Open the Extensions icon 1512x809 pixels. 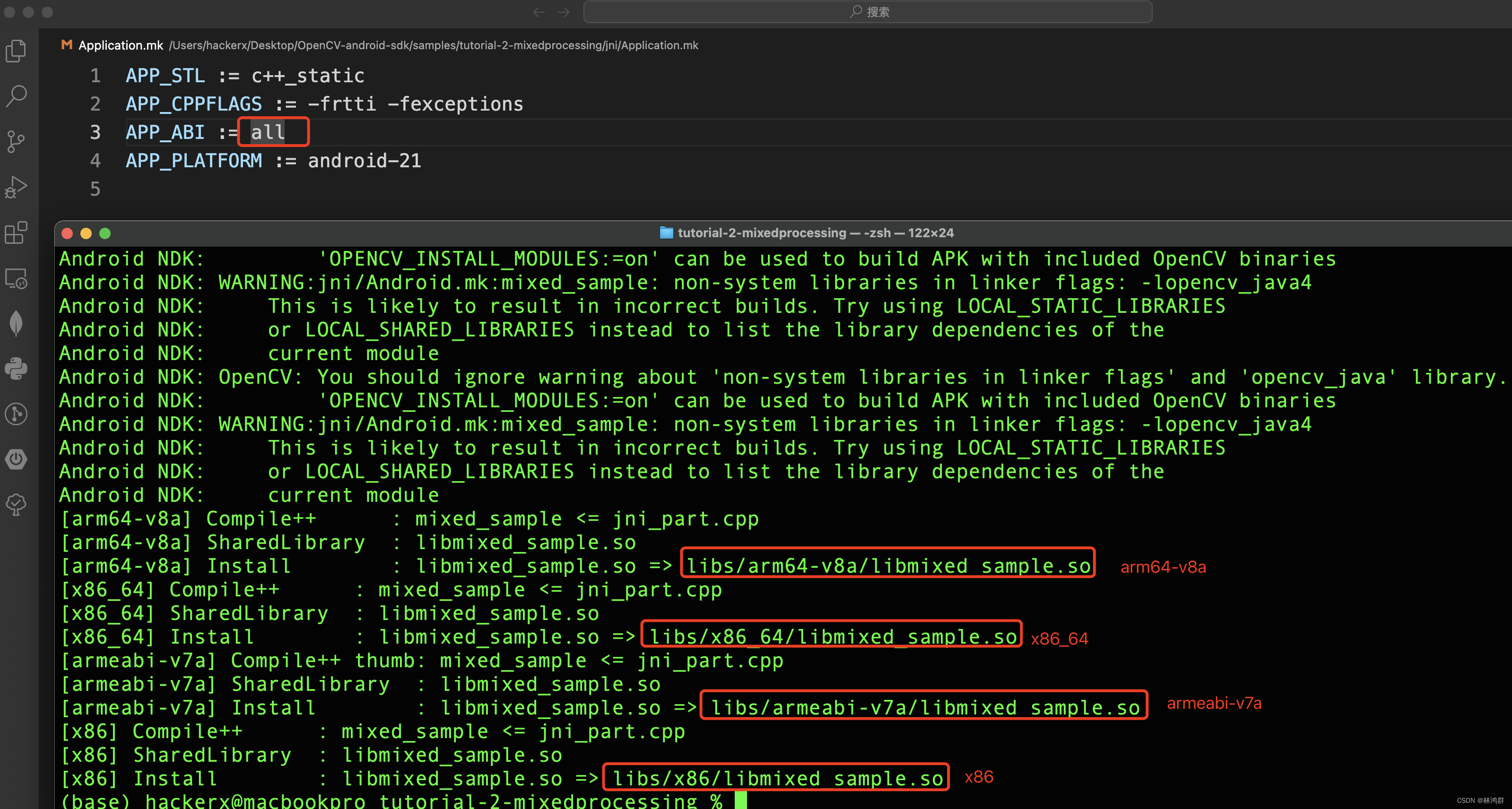[x=16, y=232]
